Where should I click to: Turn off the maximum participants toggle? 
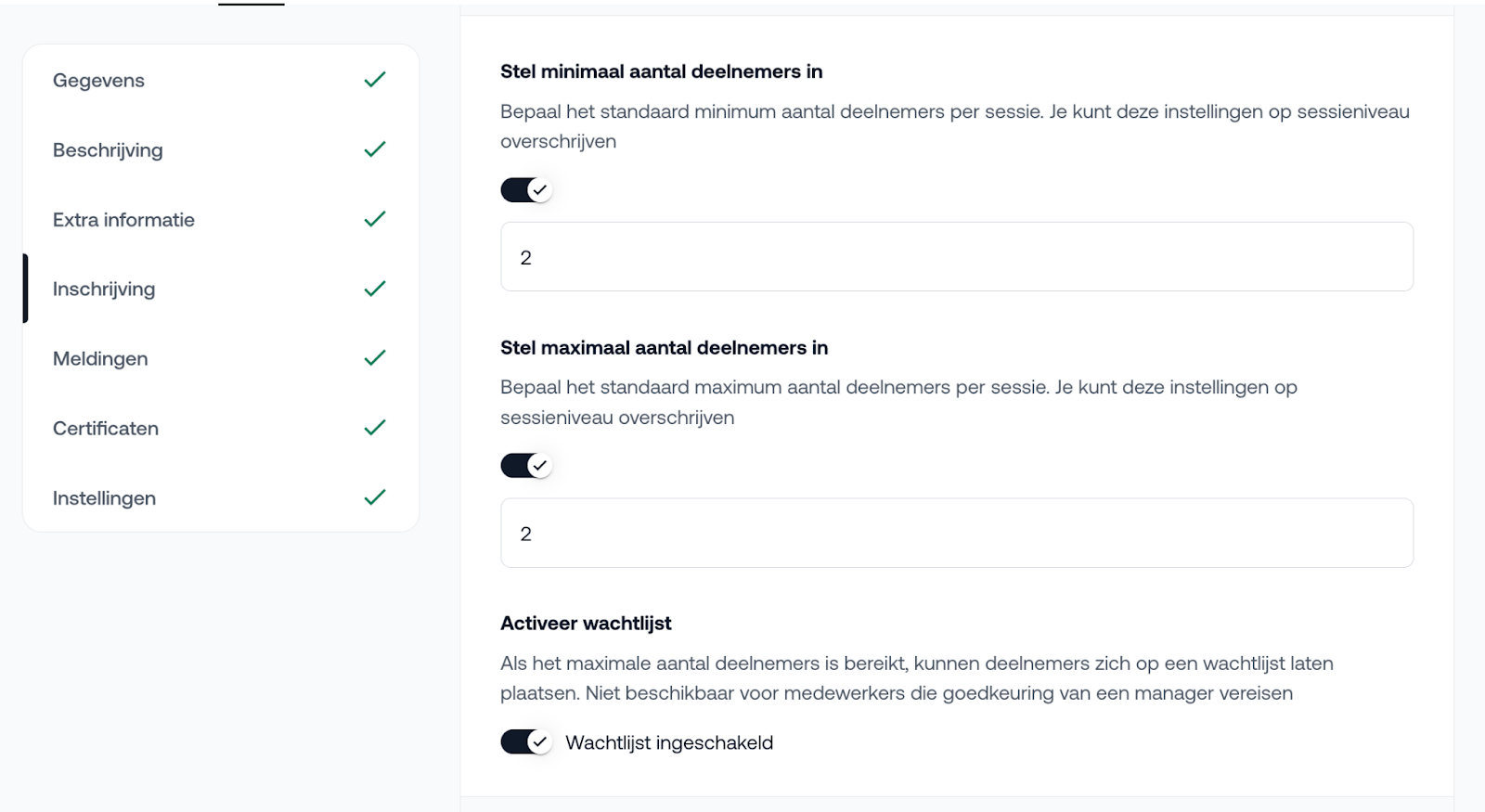[526, 466]
